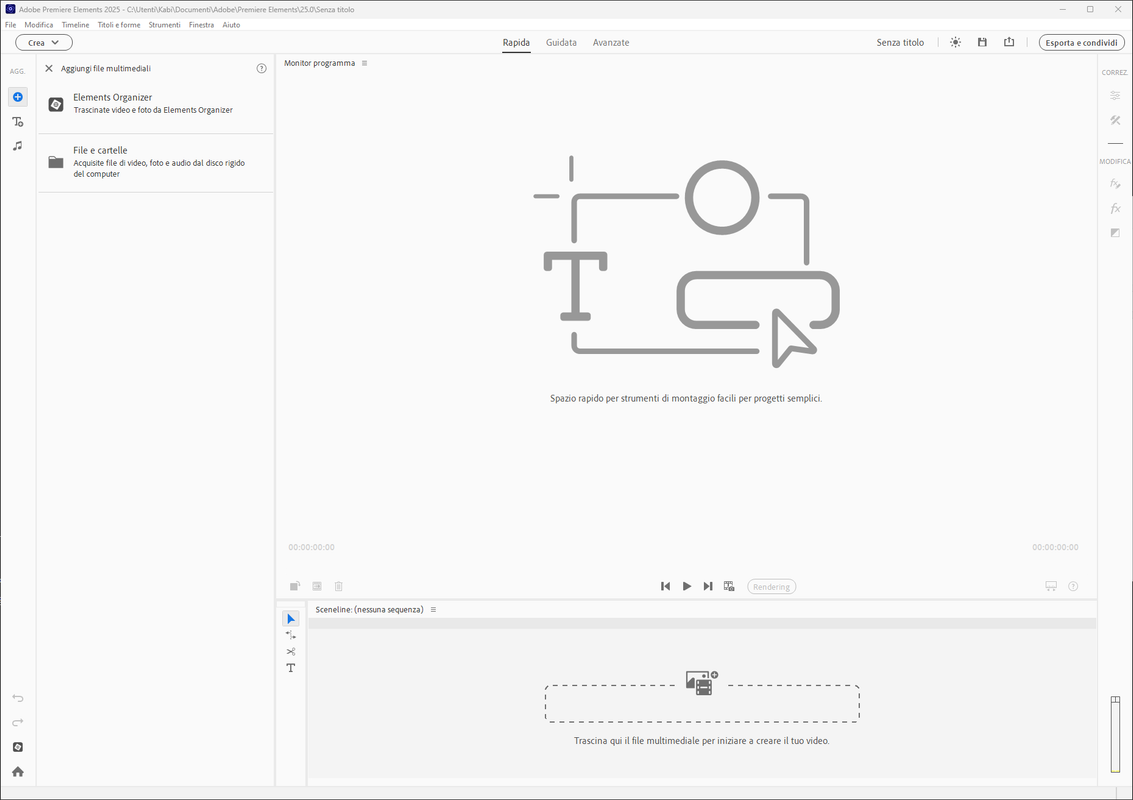Go to next edit point button
Image resolution: width=1133 pixels, height=800 pixels.
click(708, 586)
